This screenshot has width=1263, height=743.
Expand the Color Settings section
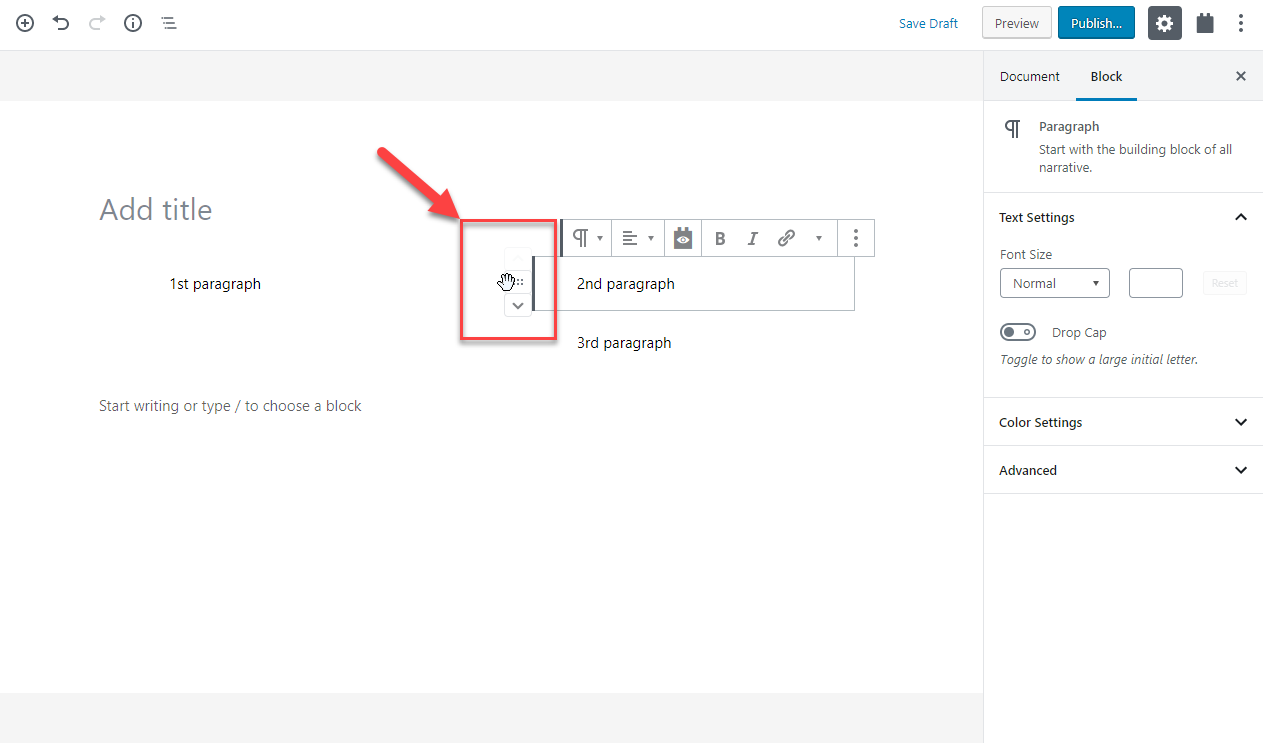1122,422
